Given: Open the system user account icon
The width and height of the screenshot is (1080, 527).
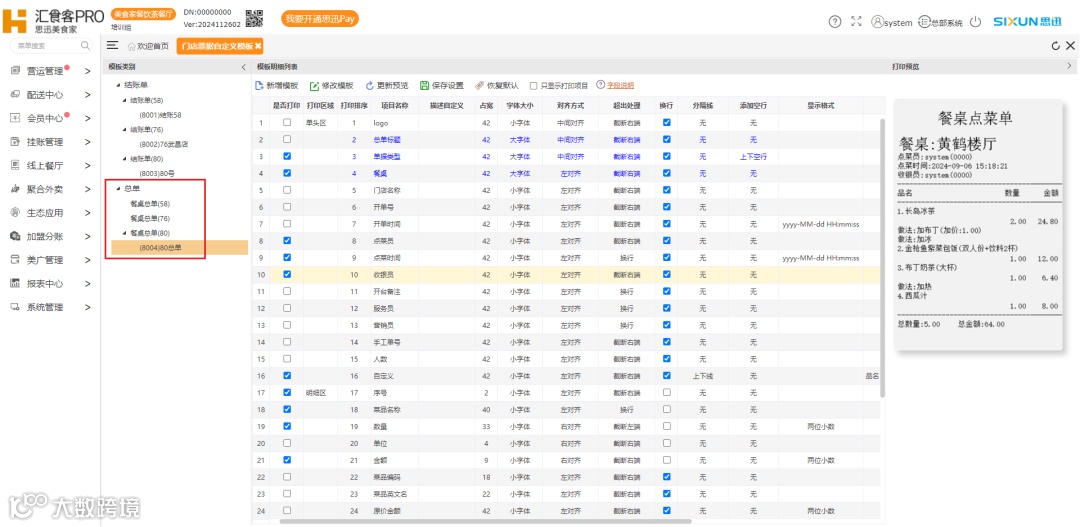Looking at the screenshot, I should coord(877,22).
